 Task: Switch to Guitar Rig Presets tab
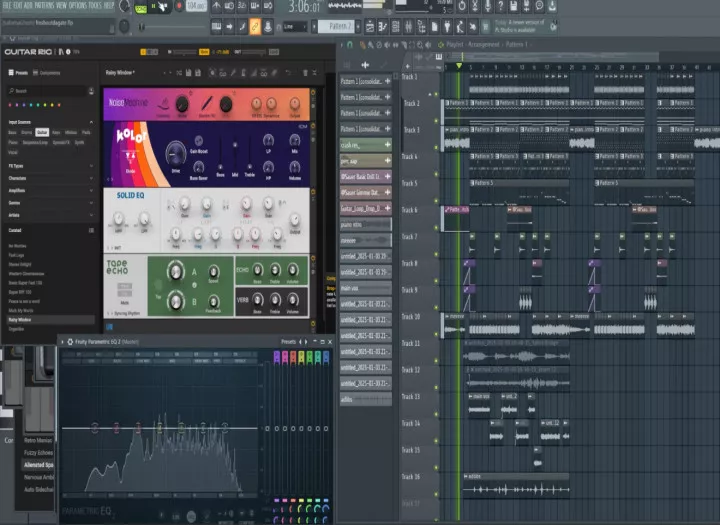coord(18,73)
